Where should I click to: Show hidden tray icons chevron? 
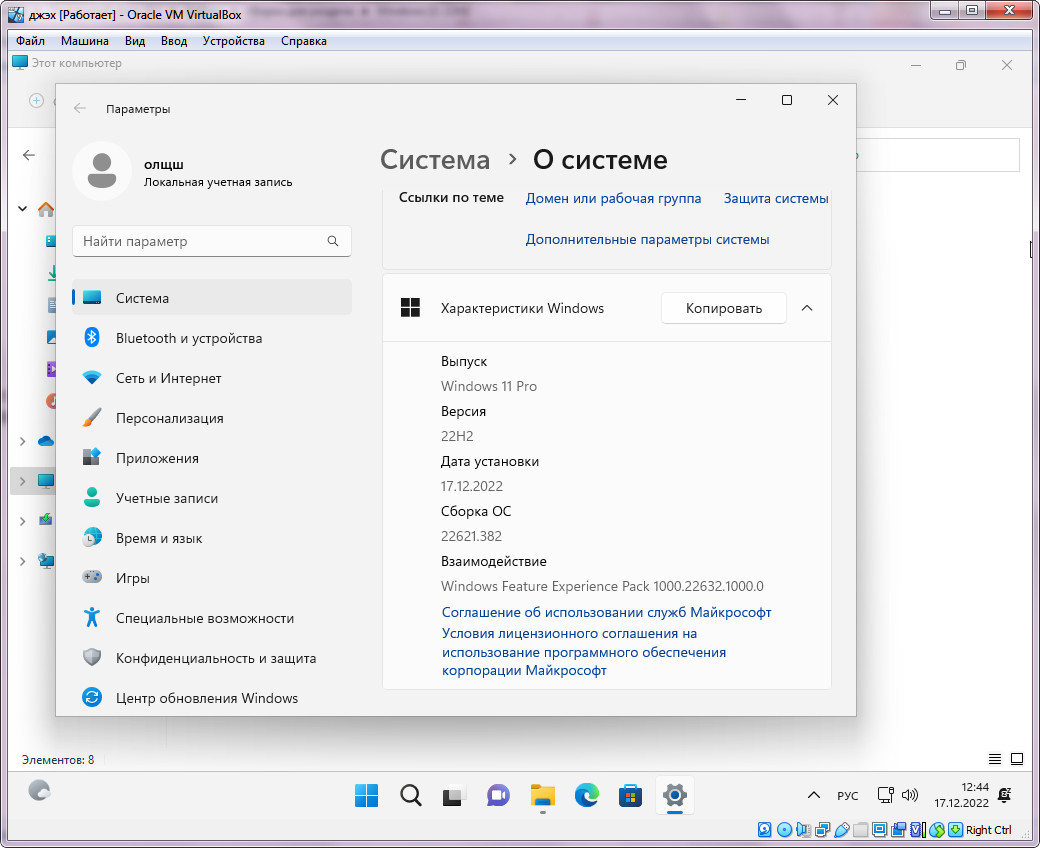814,795
